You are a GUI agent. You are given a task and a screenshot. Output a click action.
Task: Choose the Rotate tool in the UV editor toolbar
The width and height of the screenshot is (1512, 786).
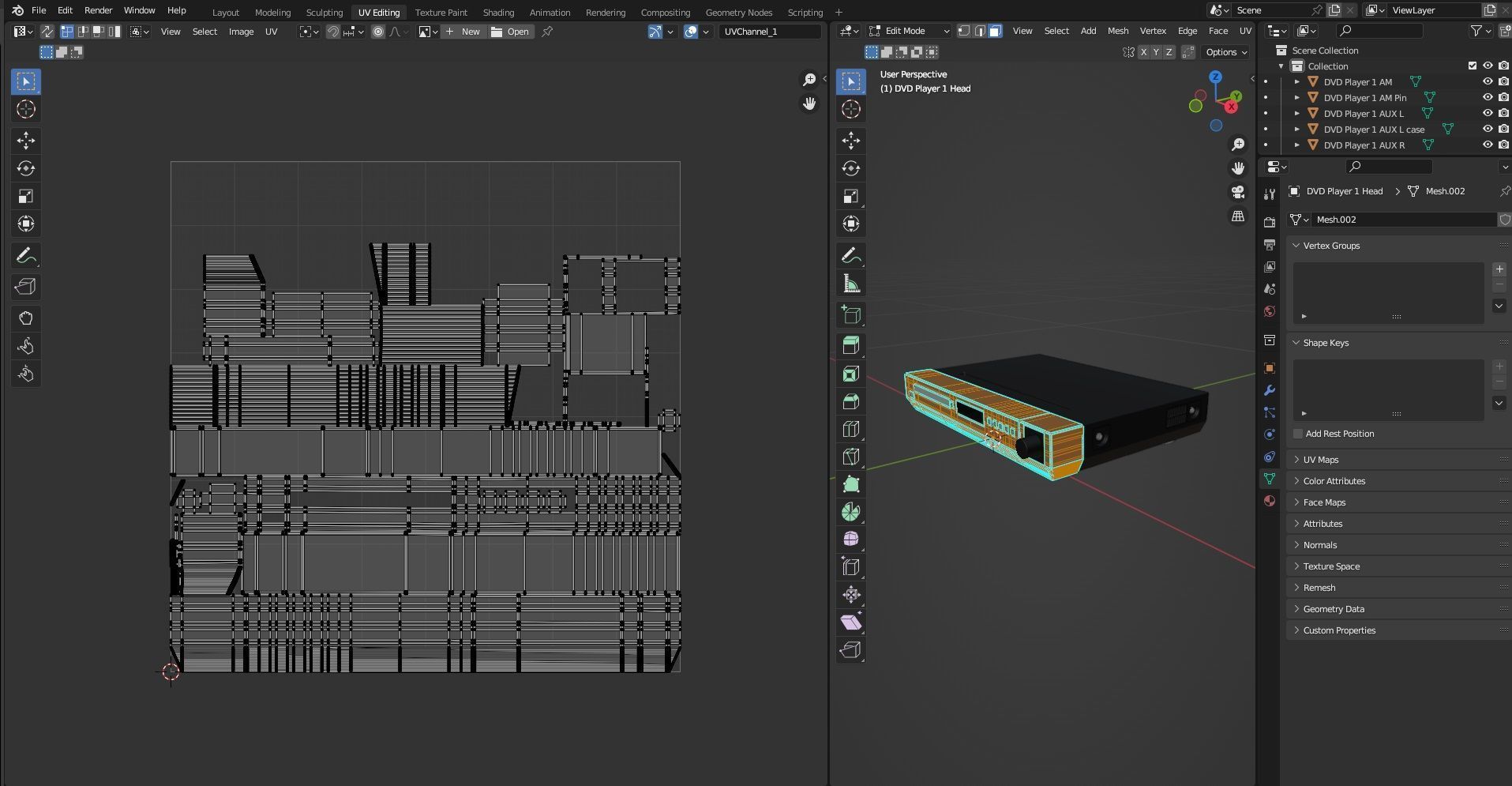coord(26,168)
